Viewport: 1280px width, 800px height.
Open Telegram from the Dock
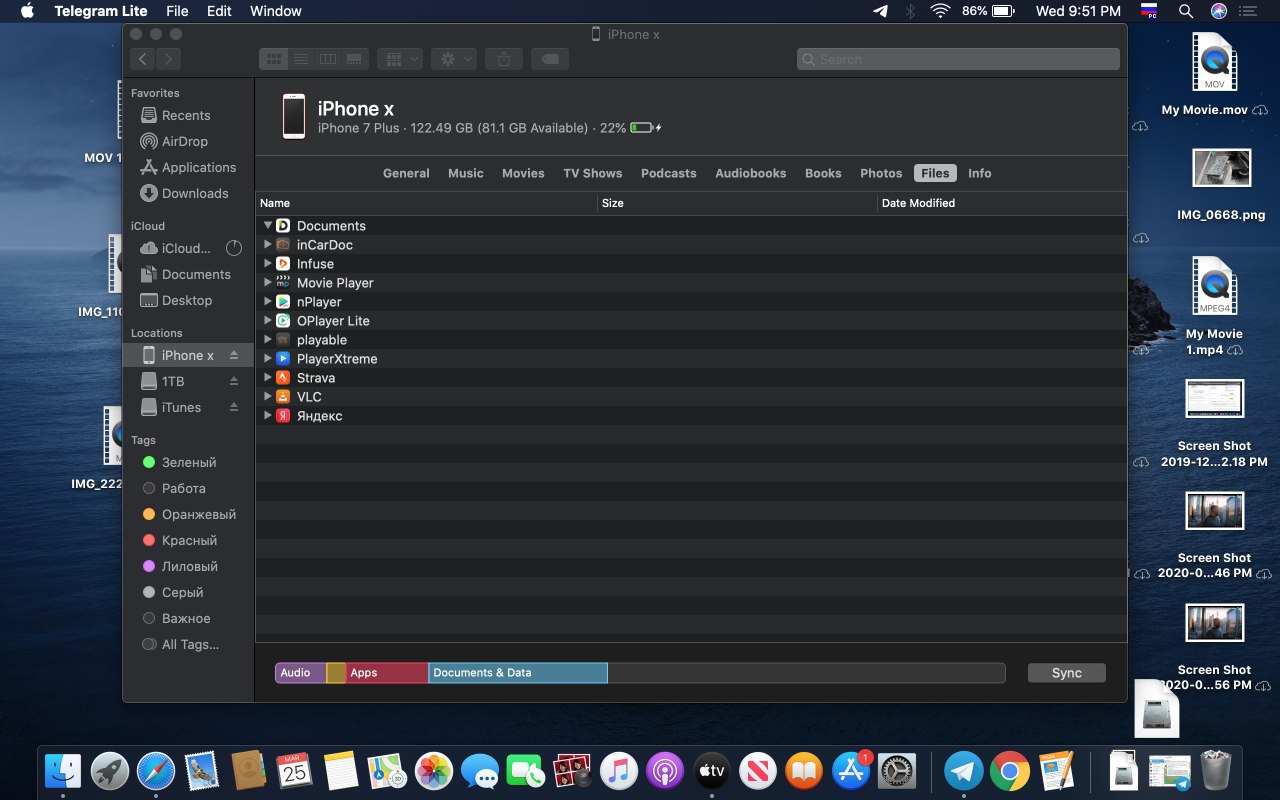pos(964,771)
